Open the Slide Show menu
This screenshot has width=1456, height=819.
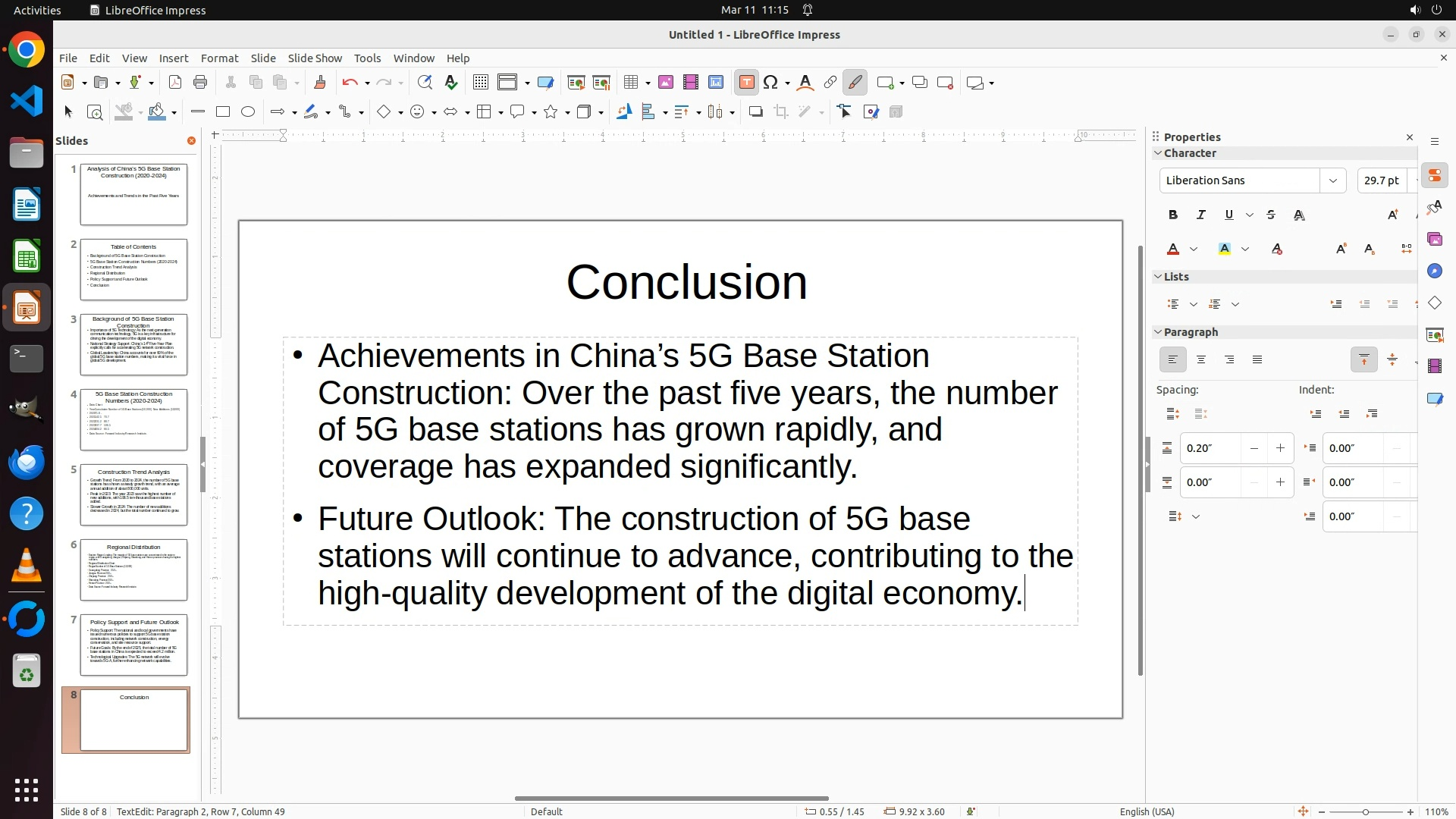(315, 58)
